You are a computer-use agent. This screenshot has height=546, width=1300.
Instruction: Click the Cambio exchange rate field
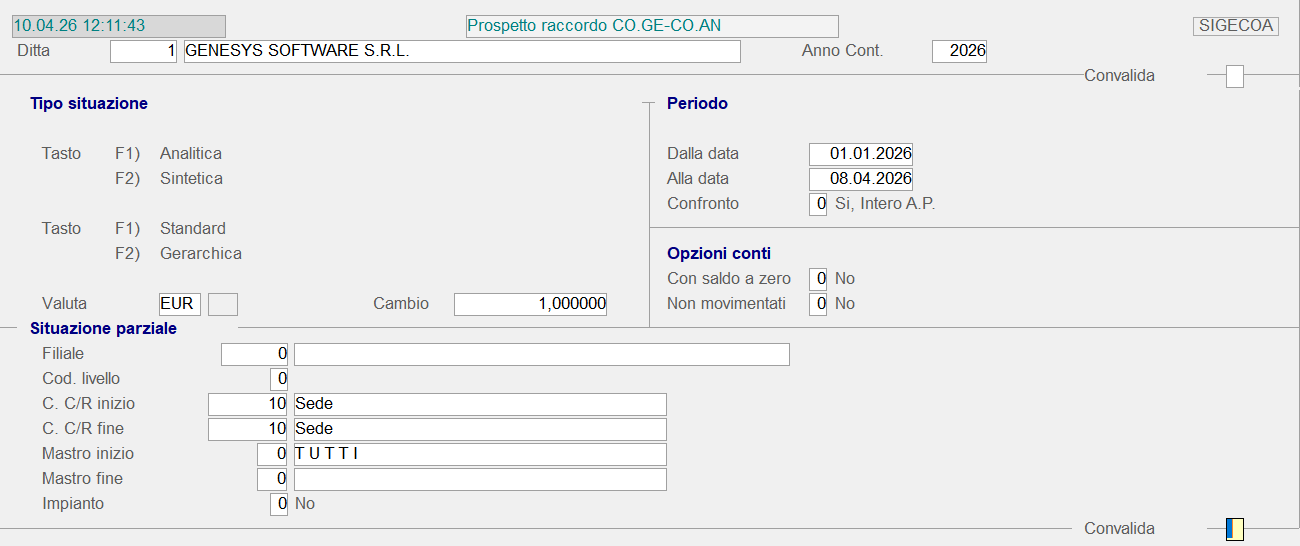530,304
